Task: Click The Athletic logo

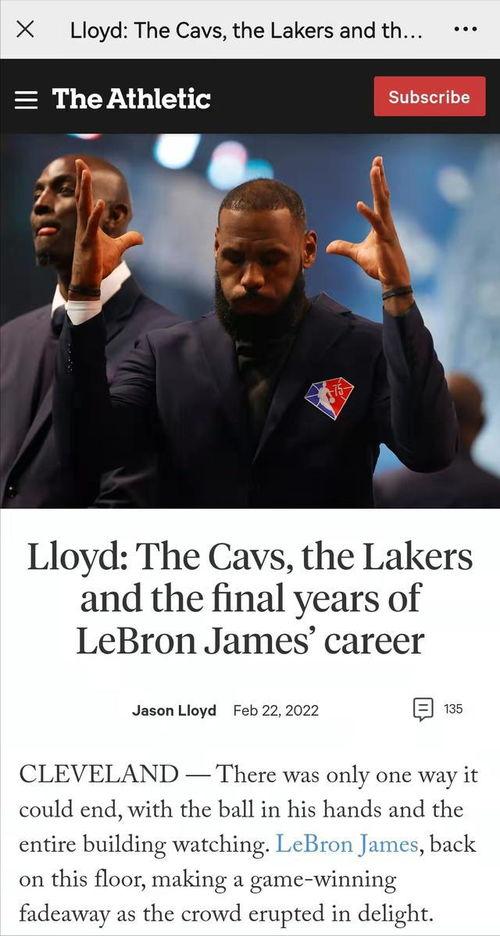Action: click(x=131, y=98)
